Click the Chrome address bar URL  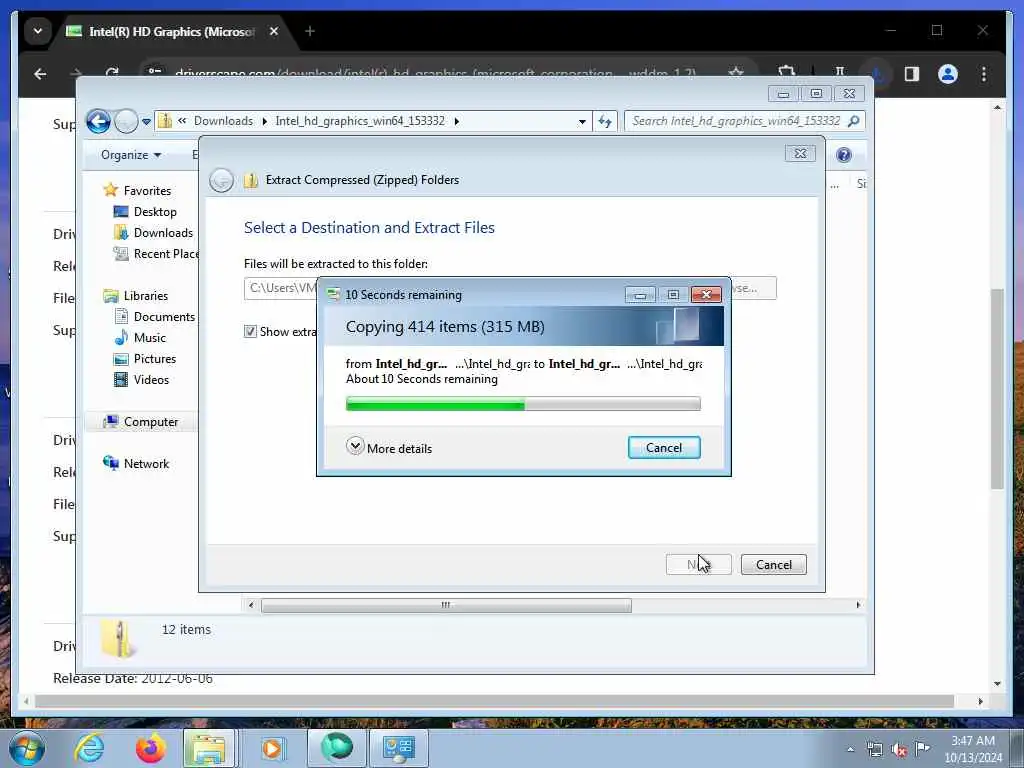435,74
